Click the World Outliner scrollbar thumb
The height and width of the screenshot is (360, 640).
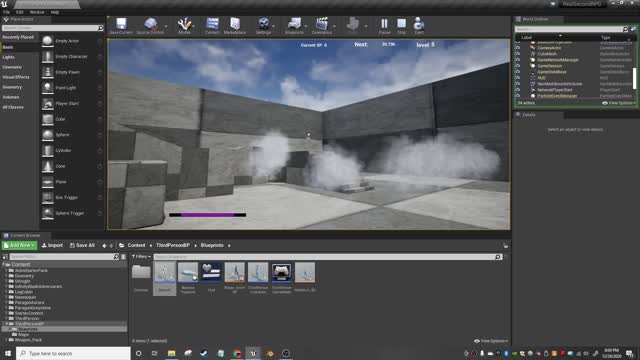pyautogui.click(x=634, y=78)
